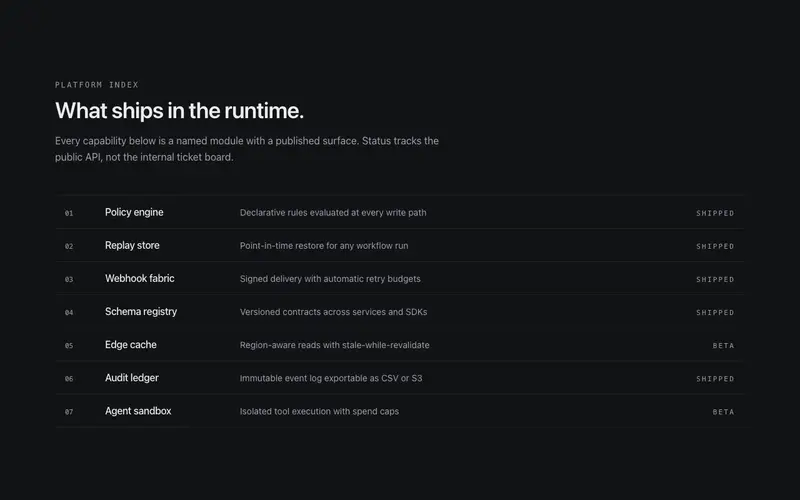The height and width of the screenshot is (500, 800).
Task: Open the Webhook fabric module name
Action: pyautogui.click(x=140, y=279)
